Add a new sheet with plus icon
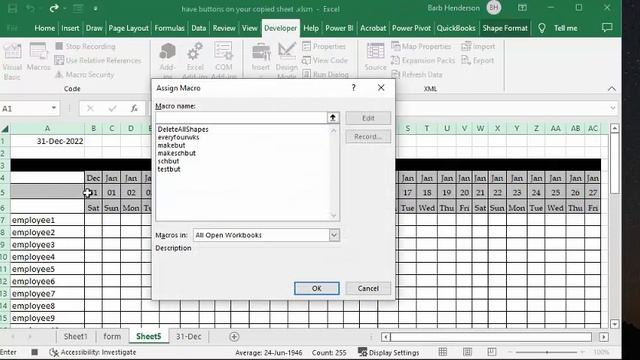The image size is (640, 360). (x=234, y=337)
